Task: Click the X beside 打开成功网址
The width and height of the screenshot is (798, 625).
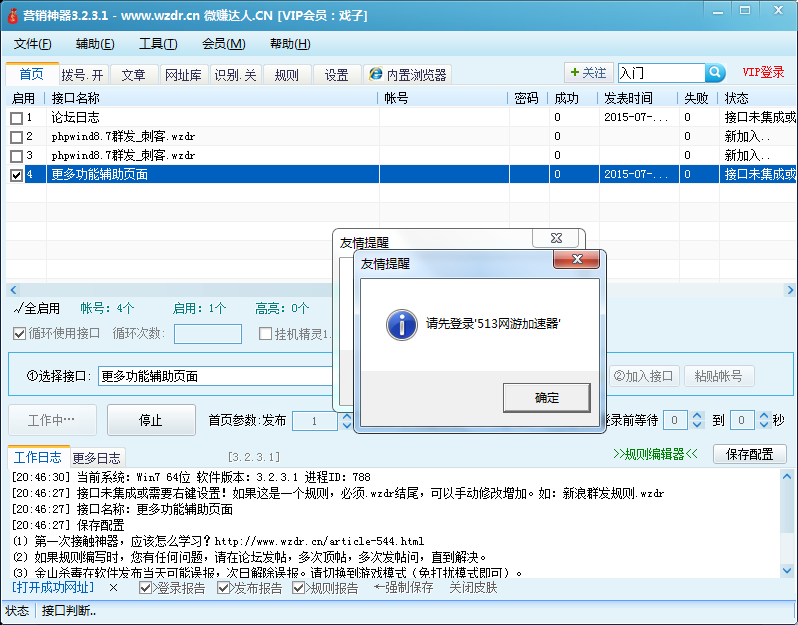Action: tap(113, 588)
